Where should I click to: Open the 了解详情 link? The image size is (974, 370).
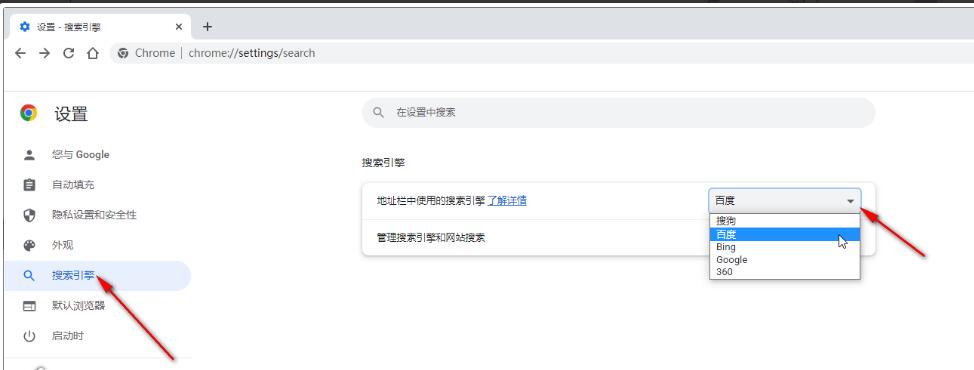pos(507,201)
